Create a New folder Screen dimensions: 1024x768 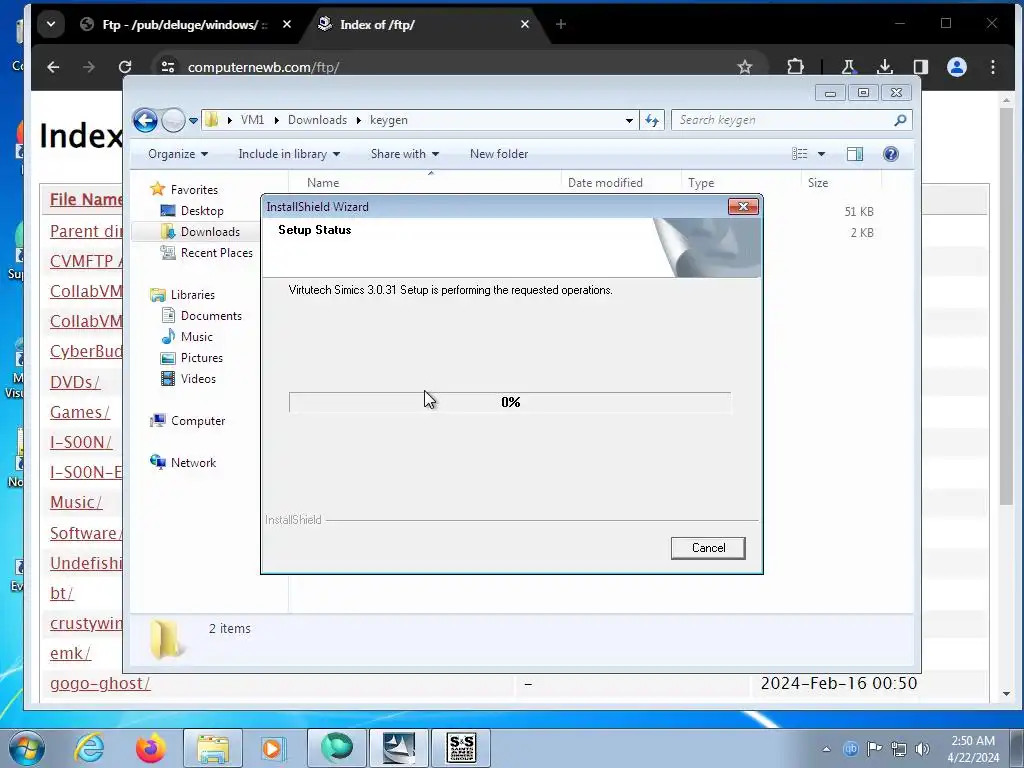coord(499,154)
